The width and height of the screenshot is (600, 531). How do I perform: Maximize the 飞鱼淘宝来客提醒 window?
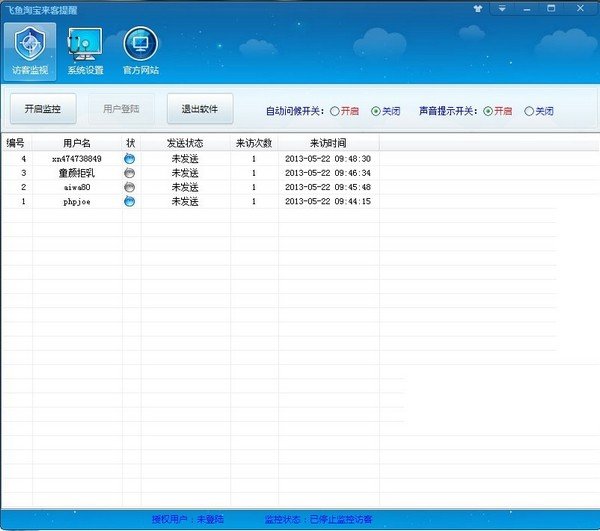click(551, 8)
